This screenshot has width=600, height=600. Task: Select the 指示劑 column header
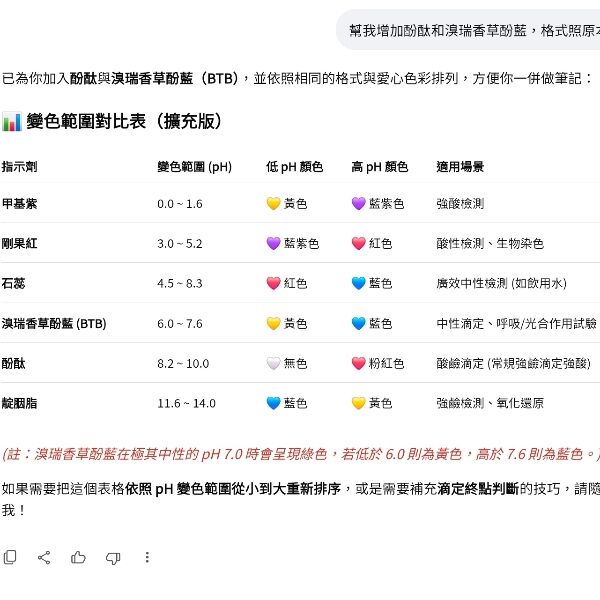click(20, 167)
